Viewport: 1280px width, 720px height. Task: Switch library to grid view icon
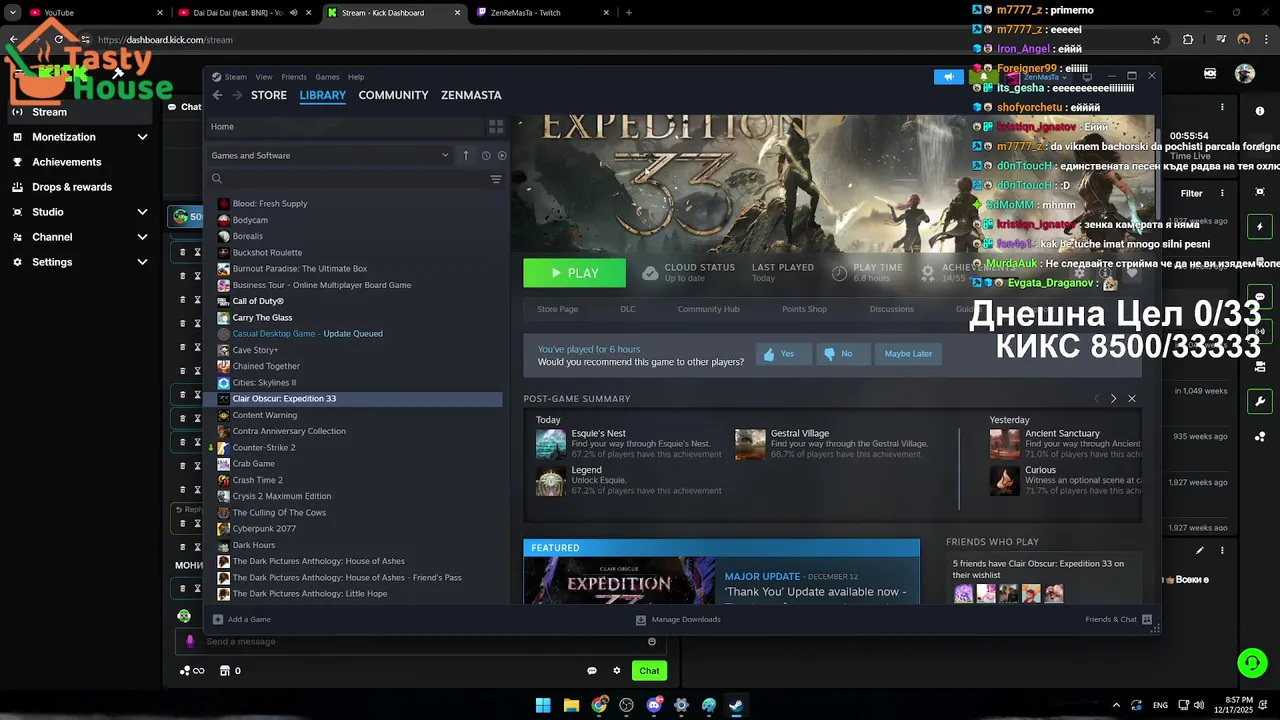pos(495,127)
